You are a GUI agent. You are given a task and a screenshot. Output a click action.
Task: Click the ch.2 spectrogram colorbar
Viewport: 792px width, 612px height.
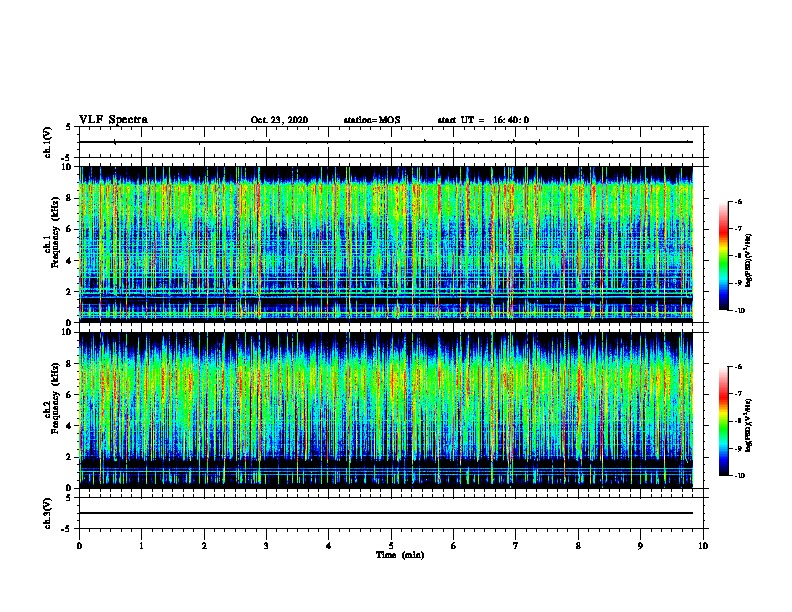click(x=723, y=422)
